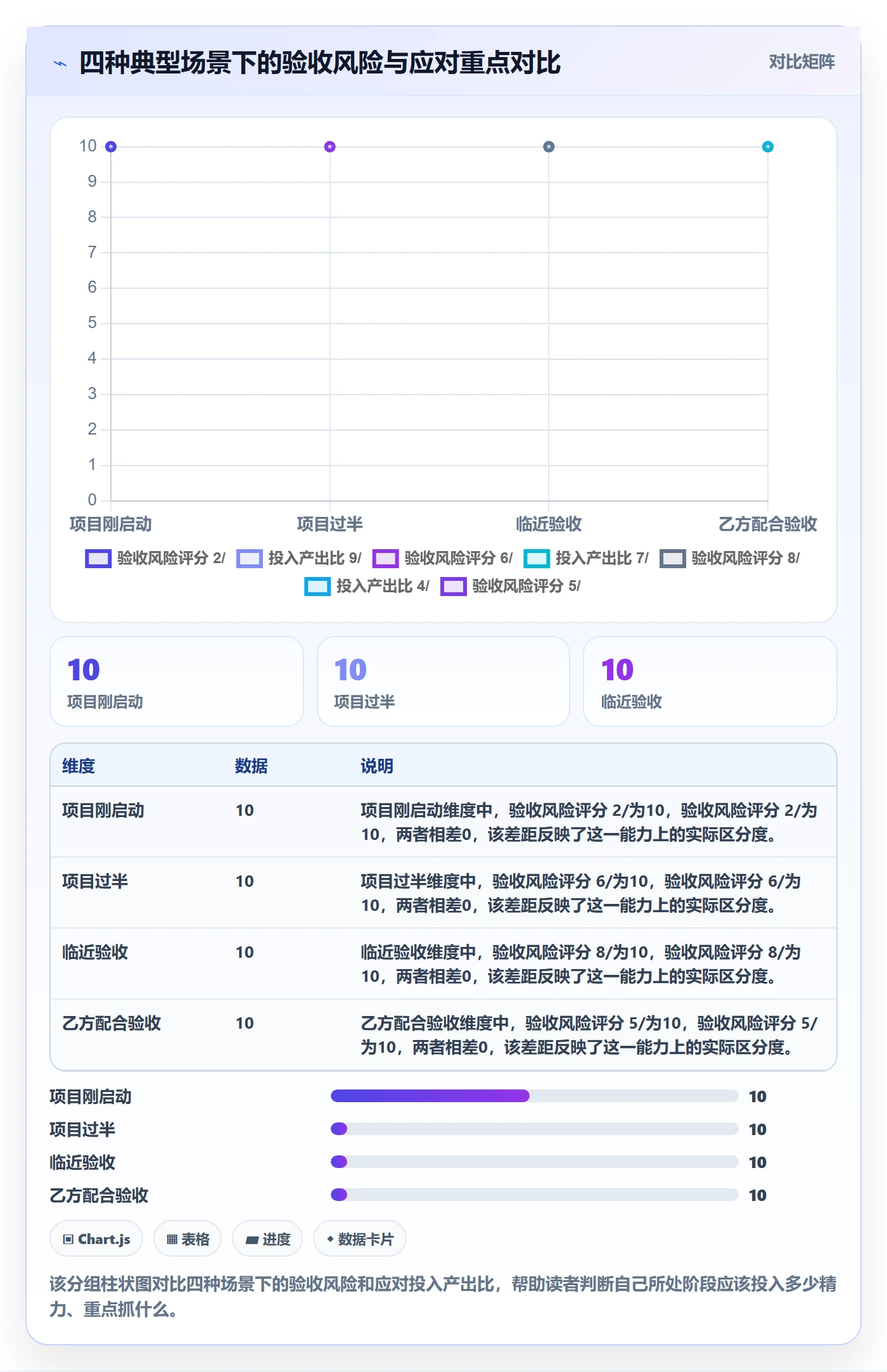Click the Chart.js tag chip

tap(96, 1239)
